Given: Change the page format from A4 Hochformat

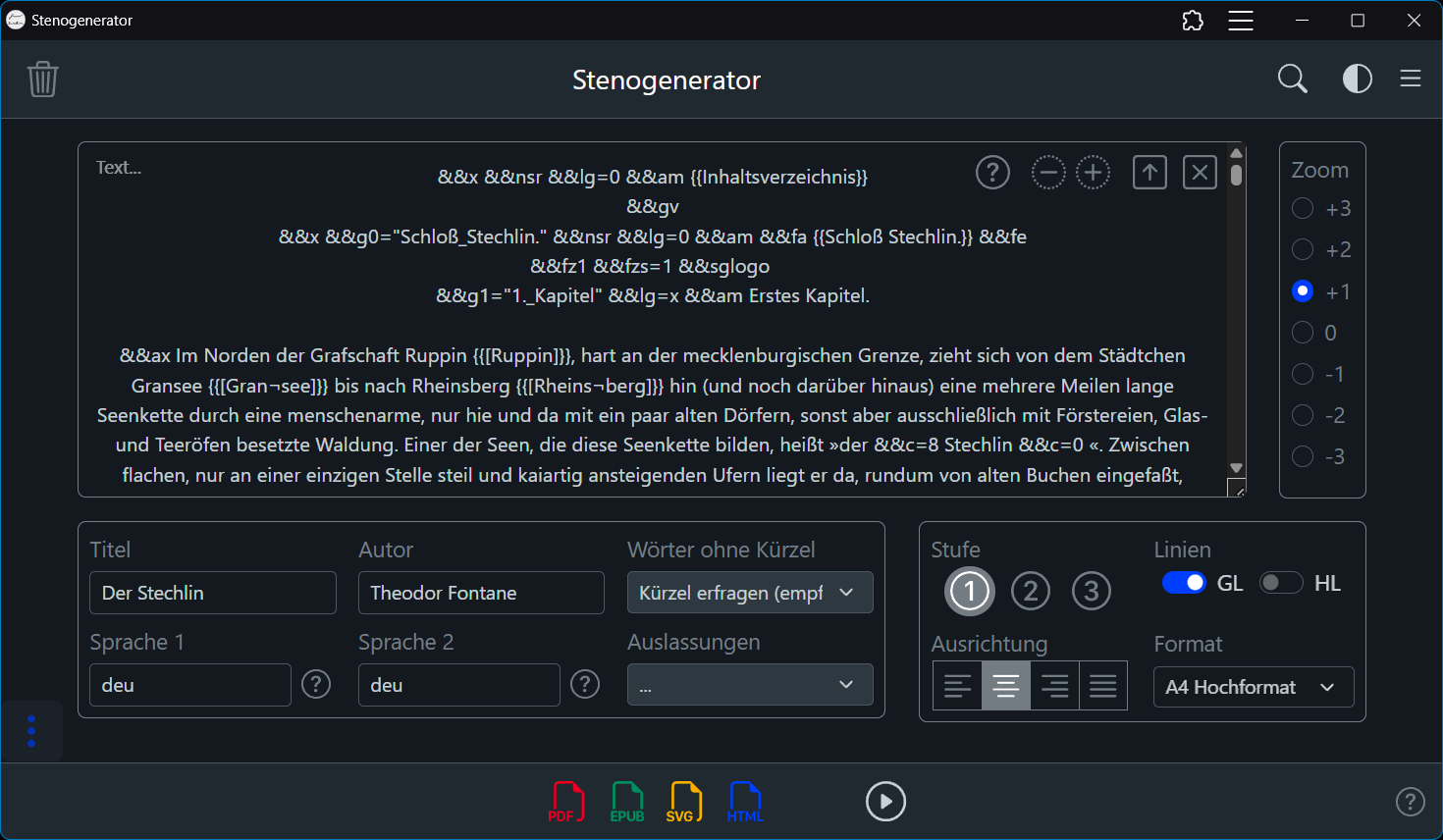Looking at the screenshot, I should click(1254, 686).
